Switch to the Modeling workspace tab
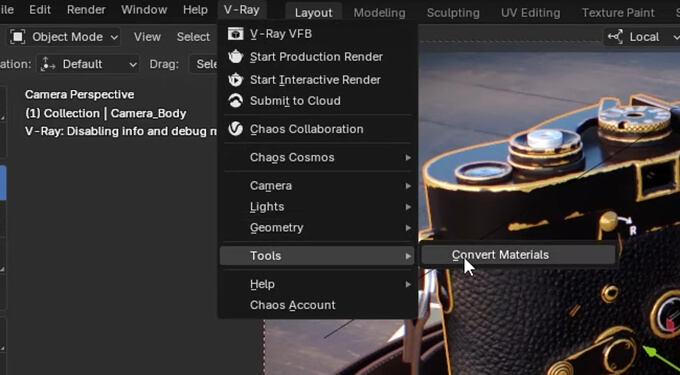This screenshot has width=680, height=375. pos(379,13)
